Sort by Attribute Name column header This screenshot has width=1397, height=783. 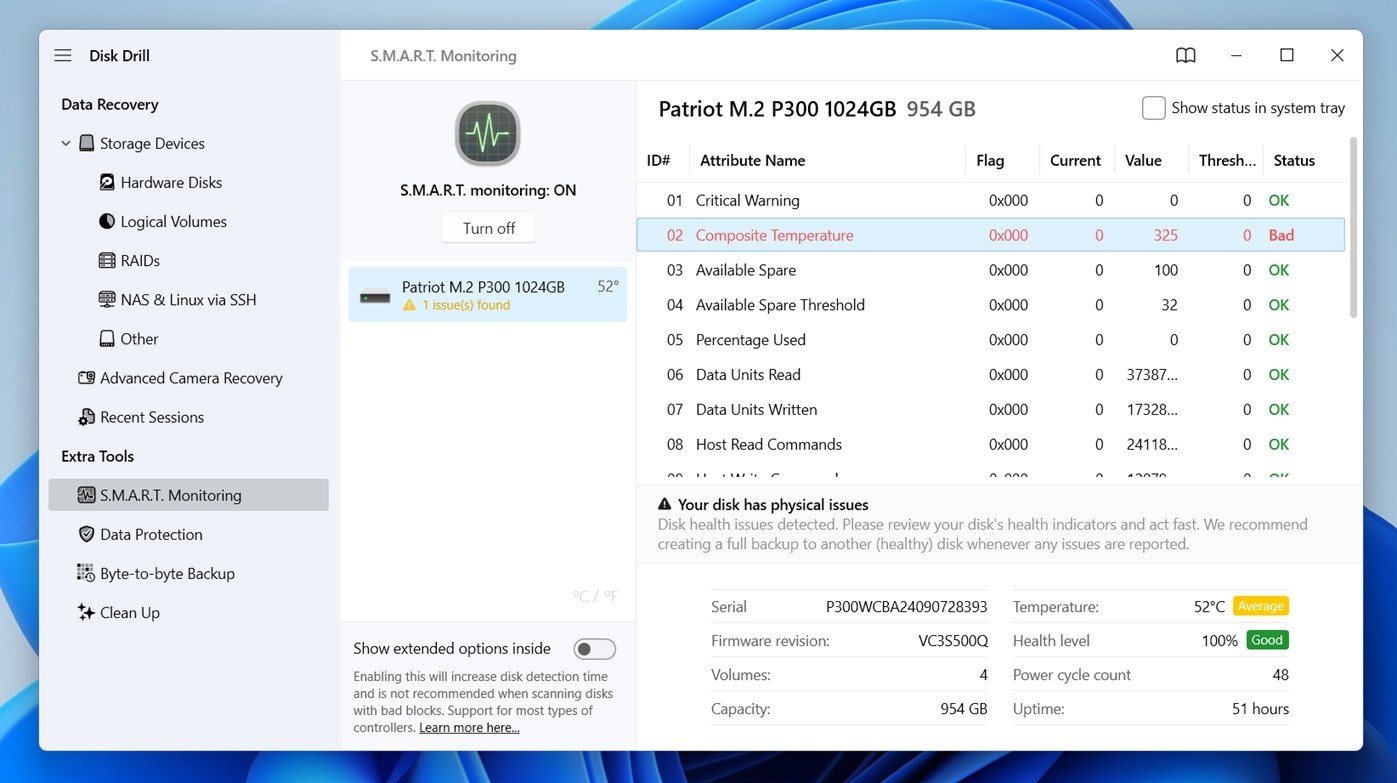coord(752,160)
